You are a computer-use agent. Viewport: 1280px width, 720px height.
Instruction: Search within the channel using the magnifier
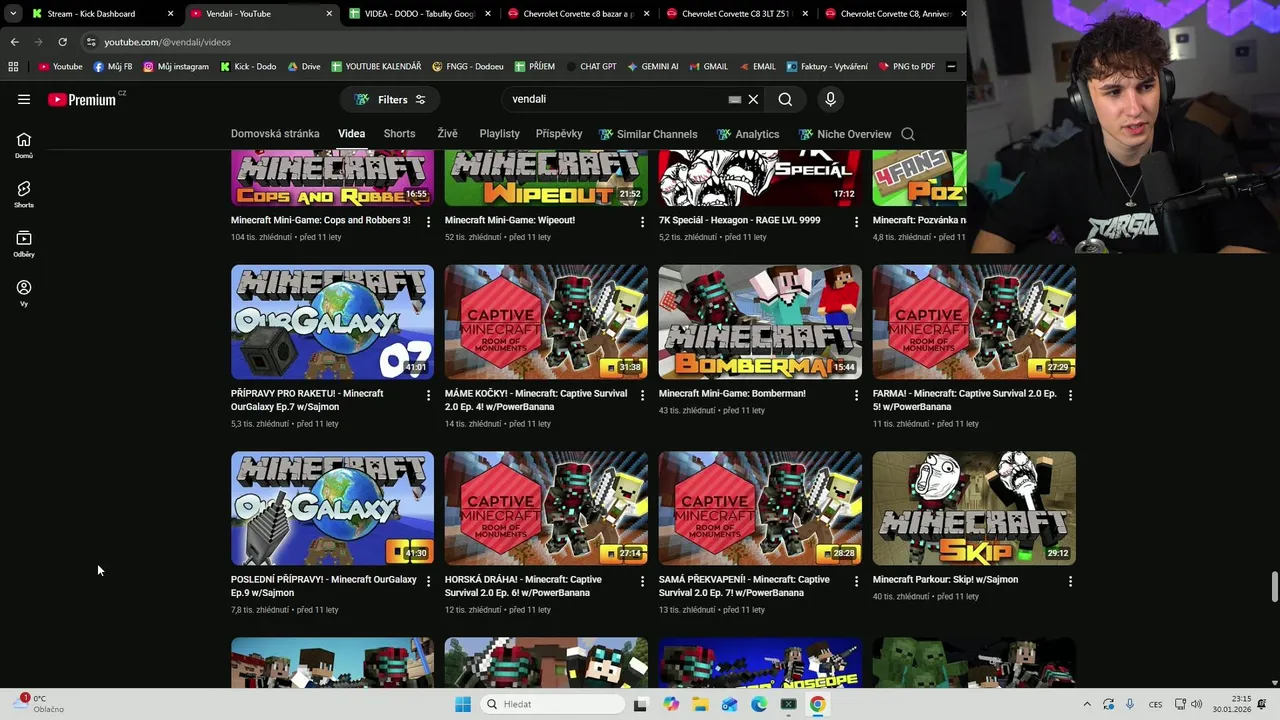[908, 134]
